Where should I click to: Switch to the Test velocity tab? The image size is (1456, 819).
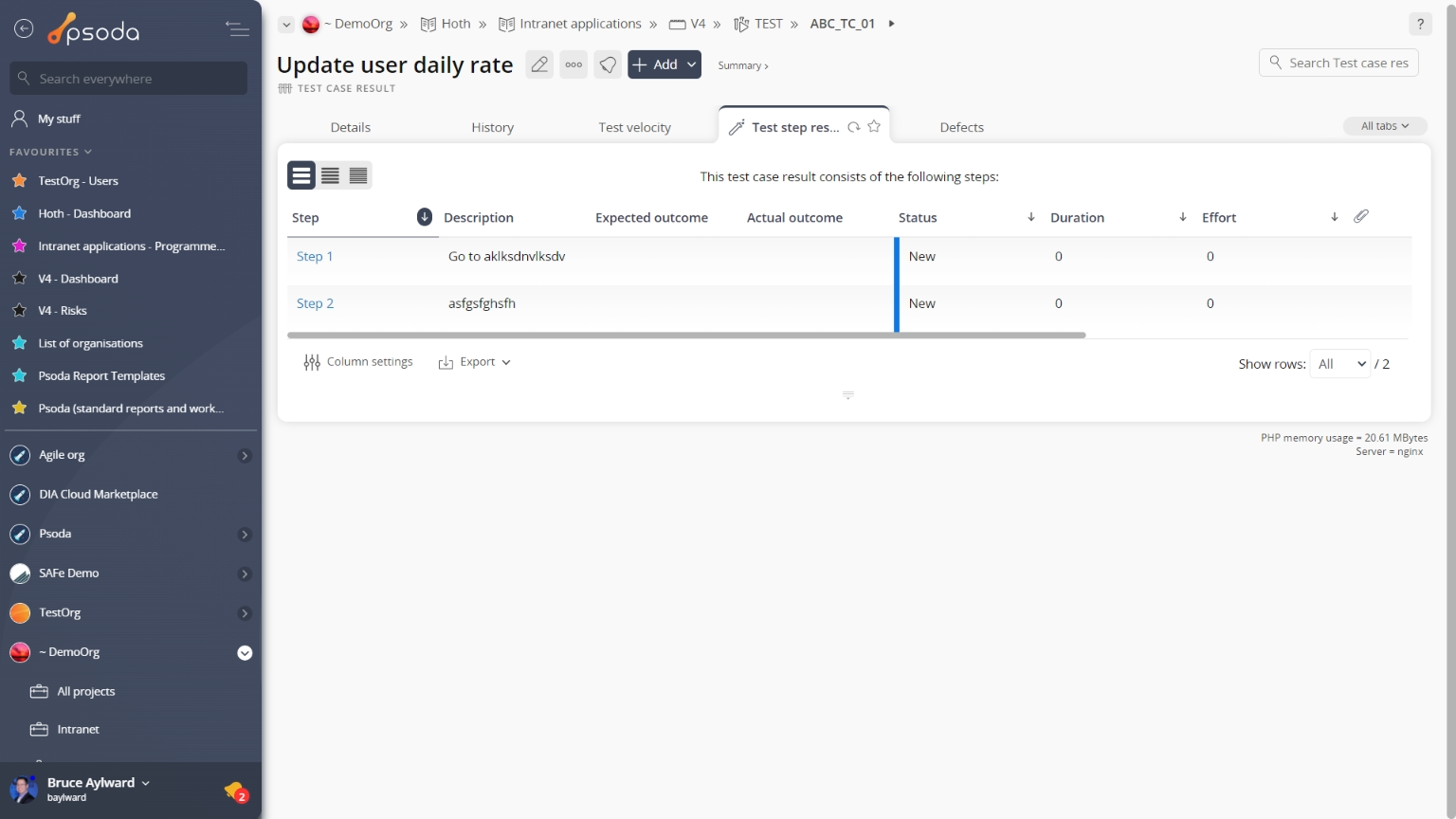[x=635, y=127]
